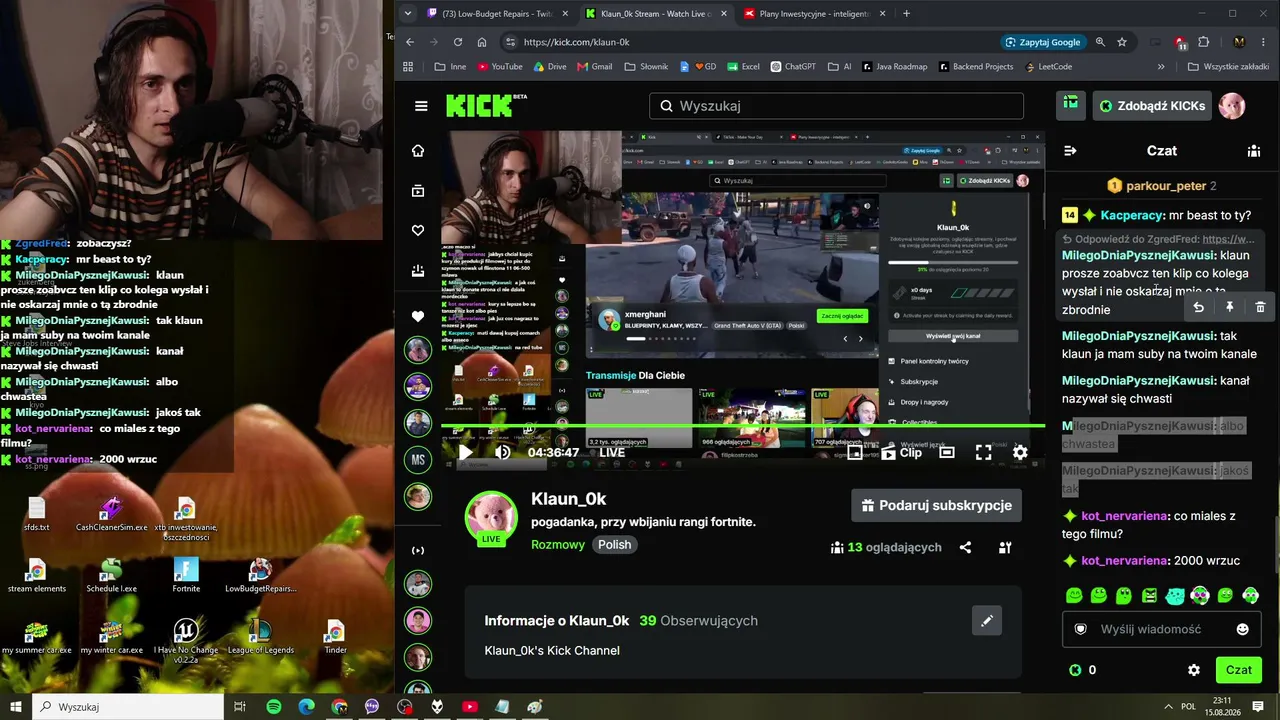Select the sfds.txt desktop file
This screenshot has height=720, width=1280.
[x=37, y=513]
